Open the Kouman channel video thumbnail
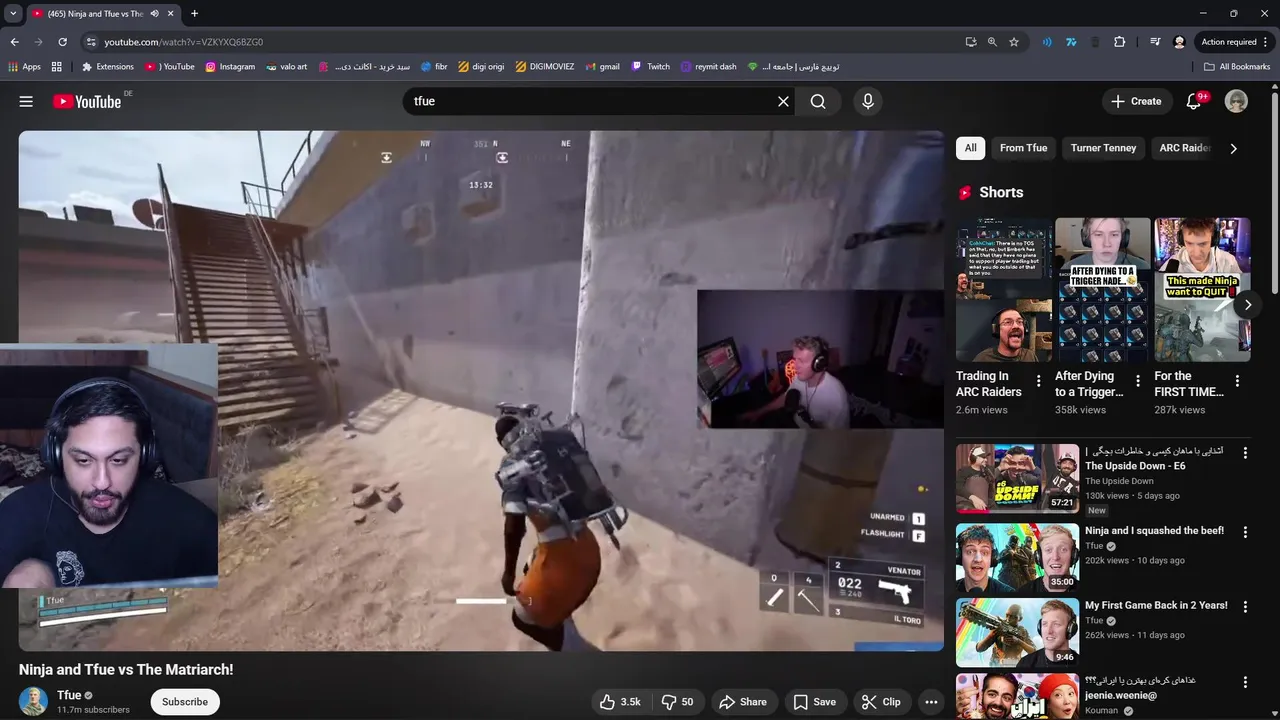Image resolution: width=1280 pixels, height=720 pixels. [x=1017, y=696]
